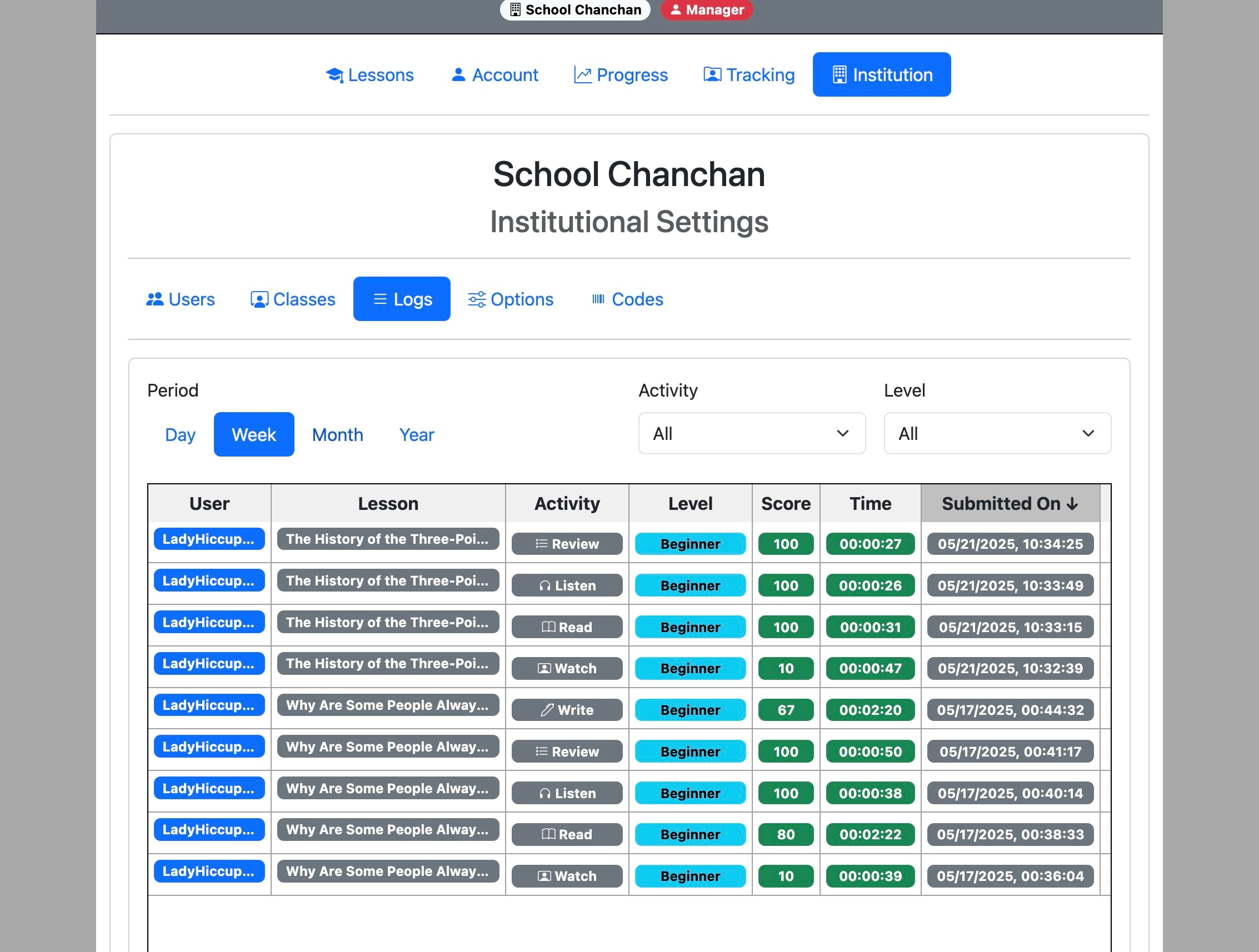1259x952 pixels.
Task: Go to the Progress tab
Action: (621, 74)
